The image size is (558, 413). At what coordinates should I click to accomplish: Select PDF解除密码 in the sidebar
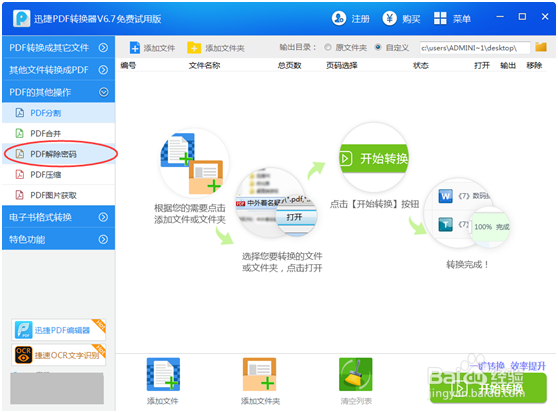click(x=58, y=154)
